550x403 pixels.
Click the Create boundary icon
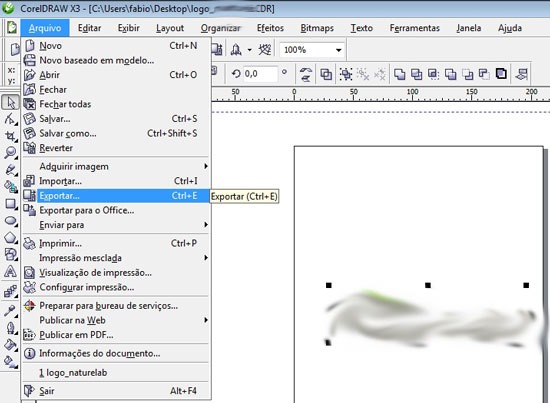coord(501,74)
